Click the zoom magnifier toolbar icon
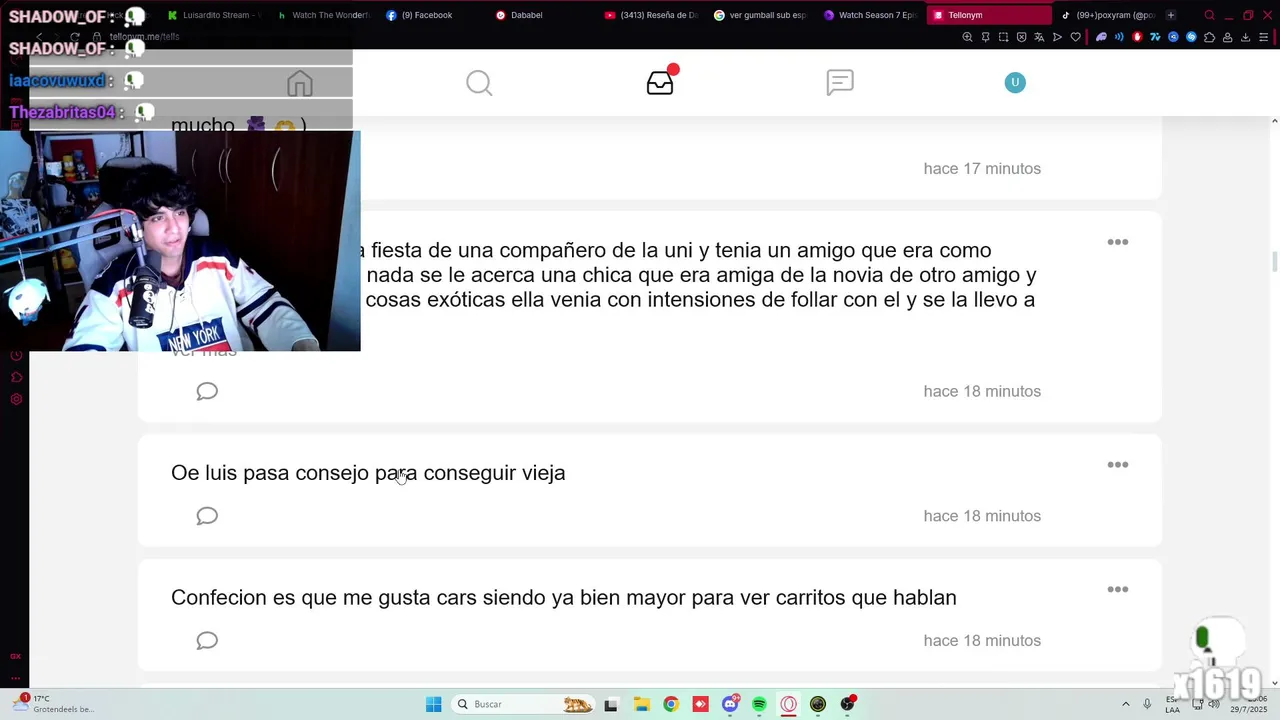Viewport: 1280px width, 720px height. (967, 37)
